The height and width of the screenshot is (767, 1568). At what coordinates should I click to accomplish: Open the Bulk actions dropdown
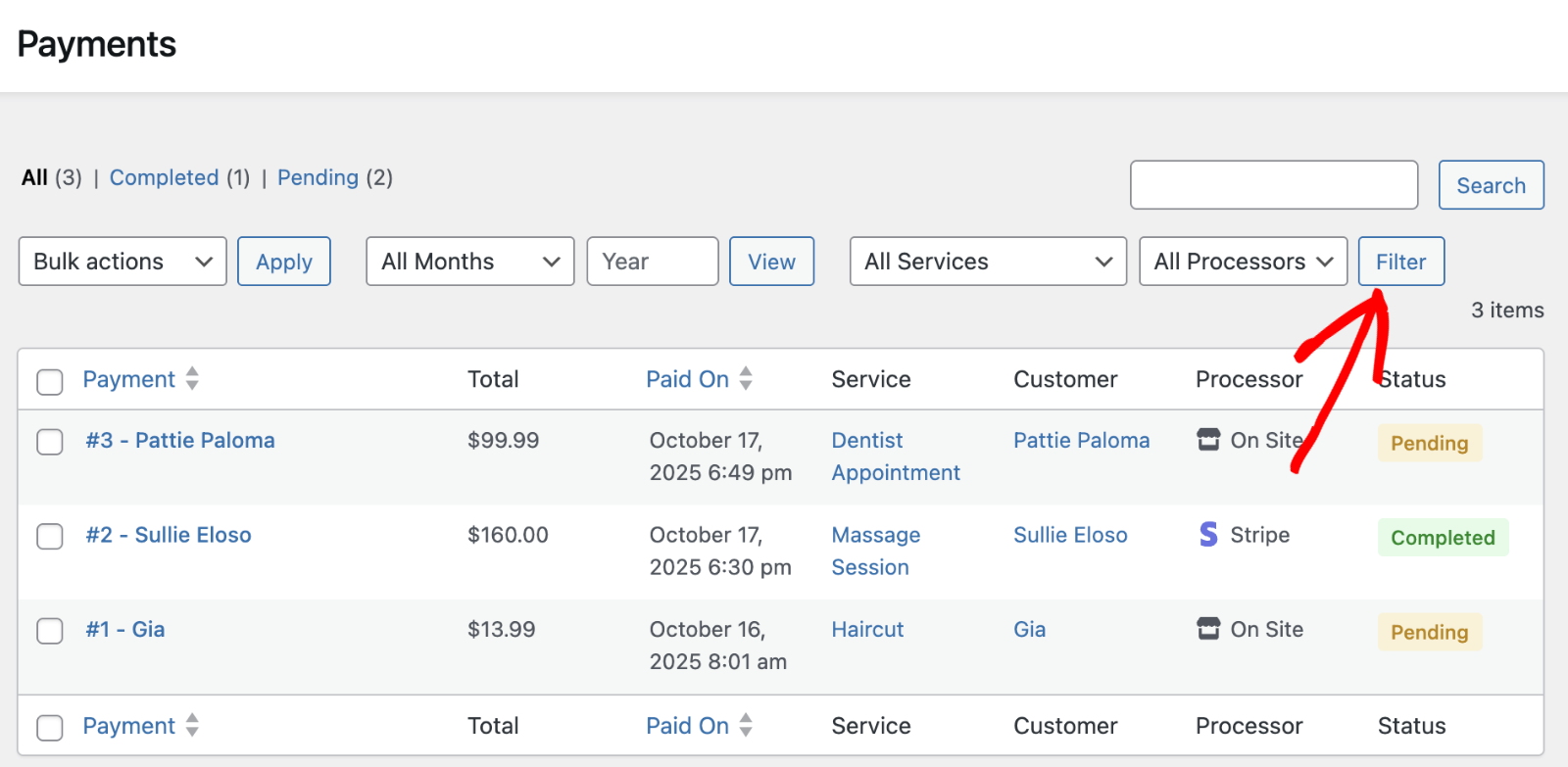coord(122,262)
